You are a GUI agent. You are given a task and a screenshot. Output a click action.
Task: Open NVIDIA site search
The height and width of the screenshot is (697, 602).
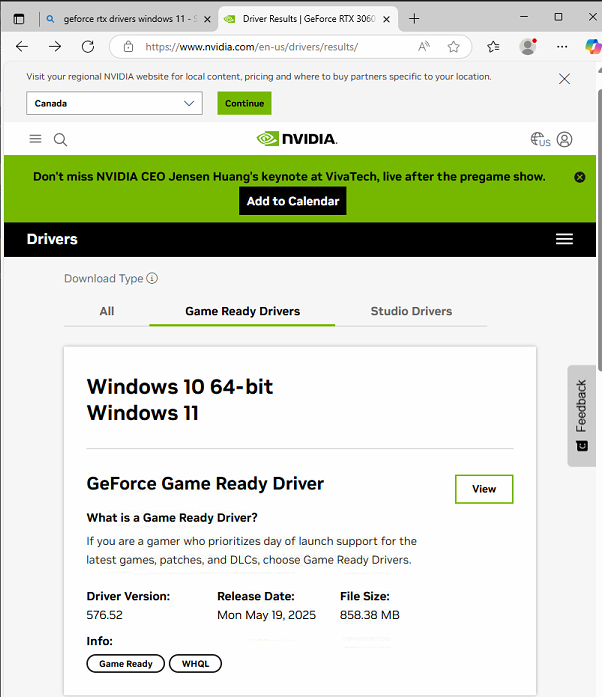60,140
